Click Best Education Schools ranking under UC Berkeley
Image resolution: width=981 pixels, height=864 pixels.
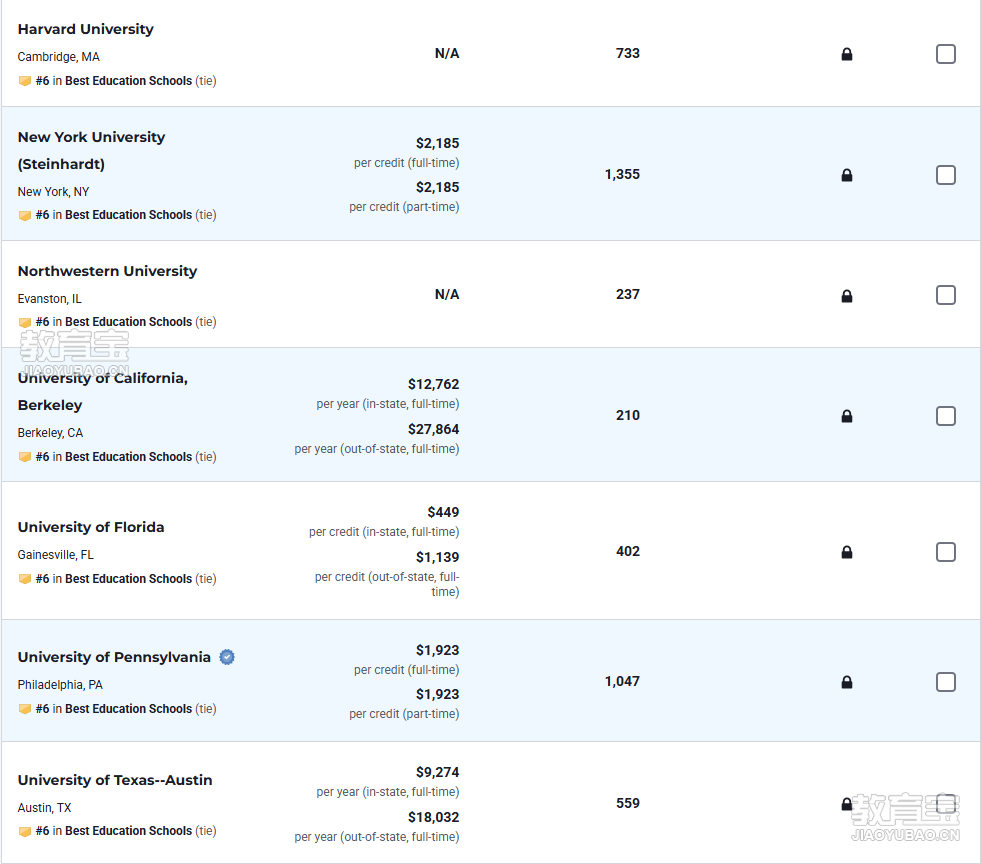128,457
